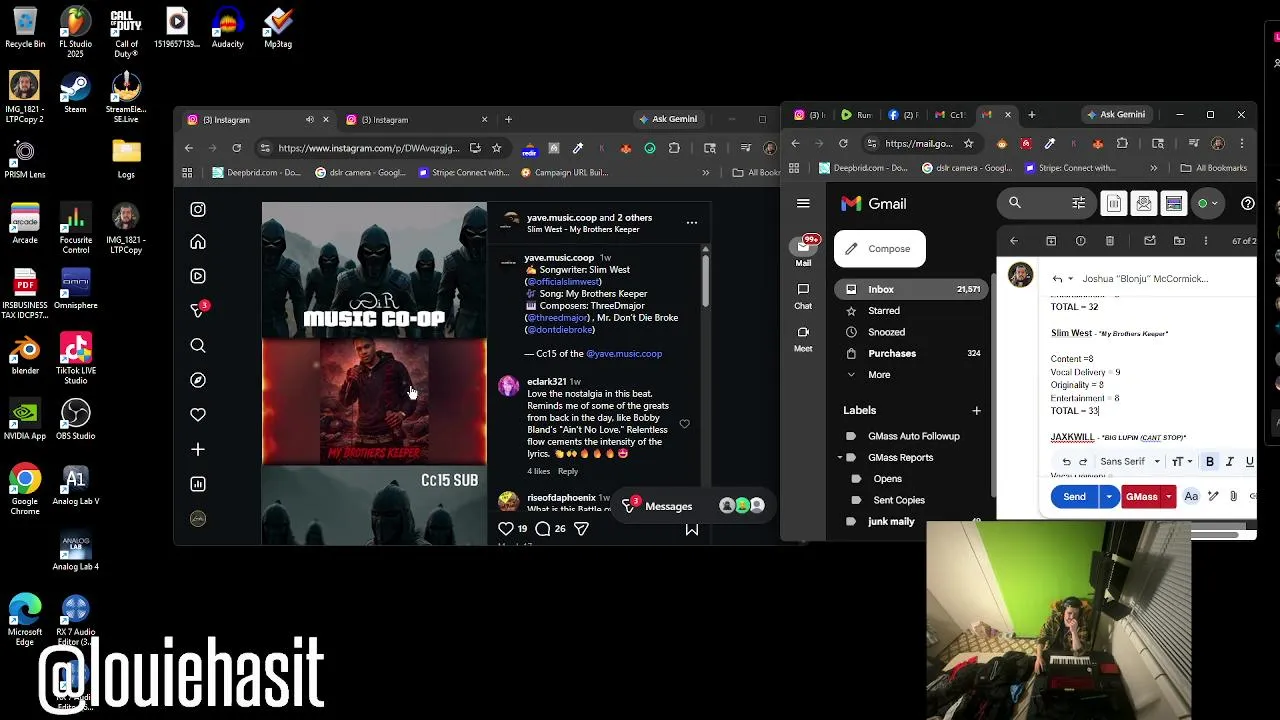Like the Instagram post with the heart icon
The image size is (1280, 720).
[506, 528]
